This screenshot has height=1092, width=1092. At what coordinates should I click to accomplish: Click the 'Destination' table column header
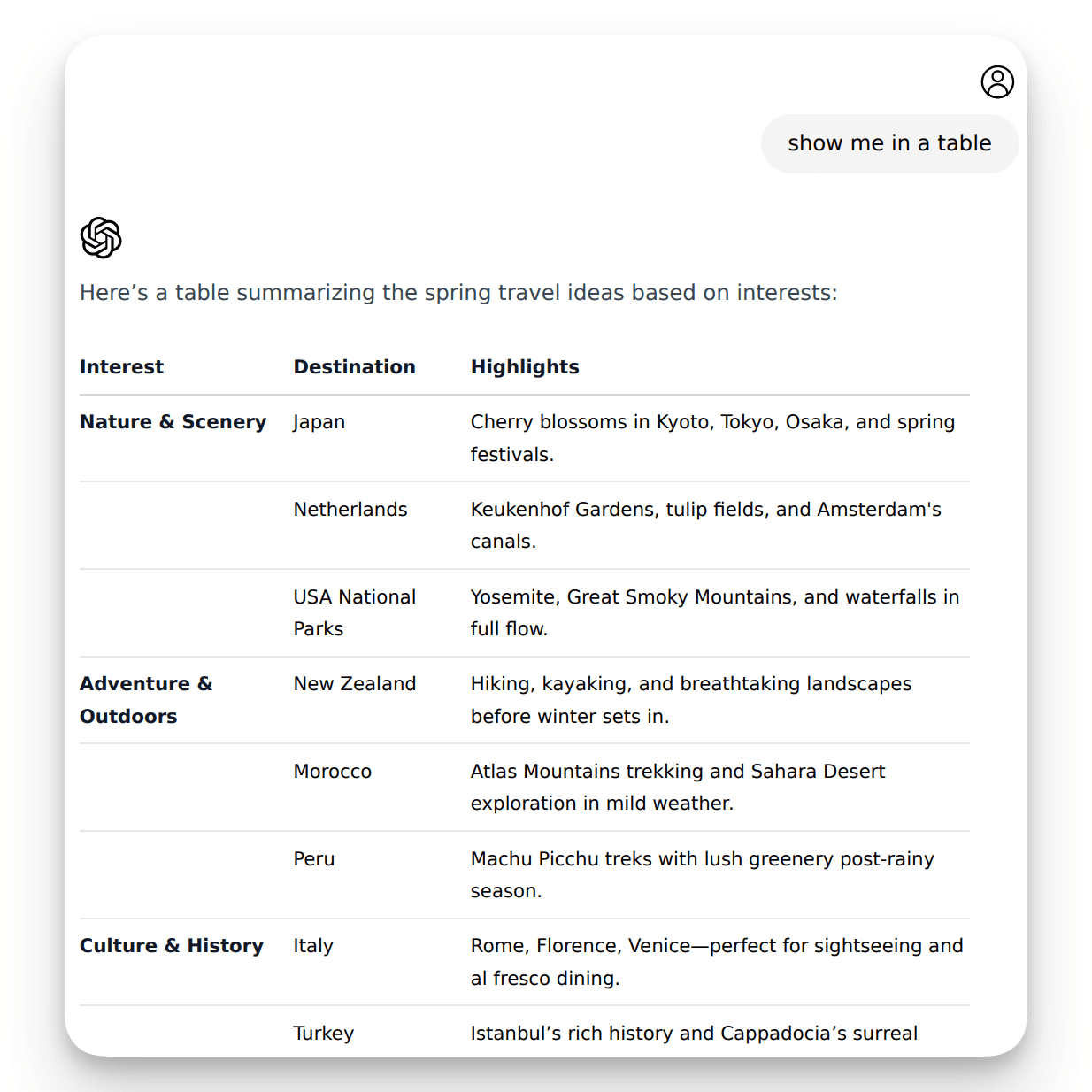pyautogui.click(x=354, y=366)
